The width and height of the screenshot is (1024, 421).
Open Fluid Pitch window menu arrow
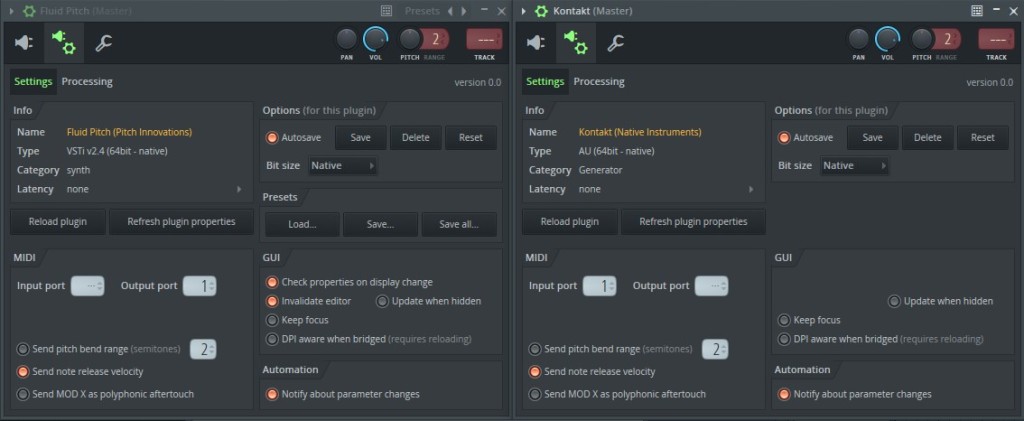pos(12,11)
